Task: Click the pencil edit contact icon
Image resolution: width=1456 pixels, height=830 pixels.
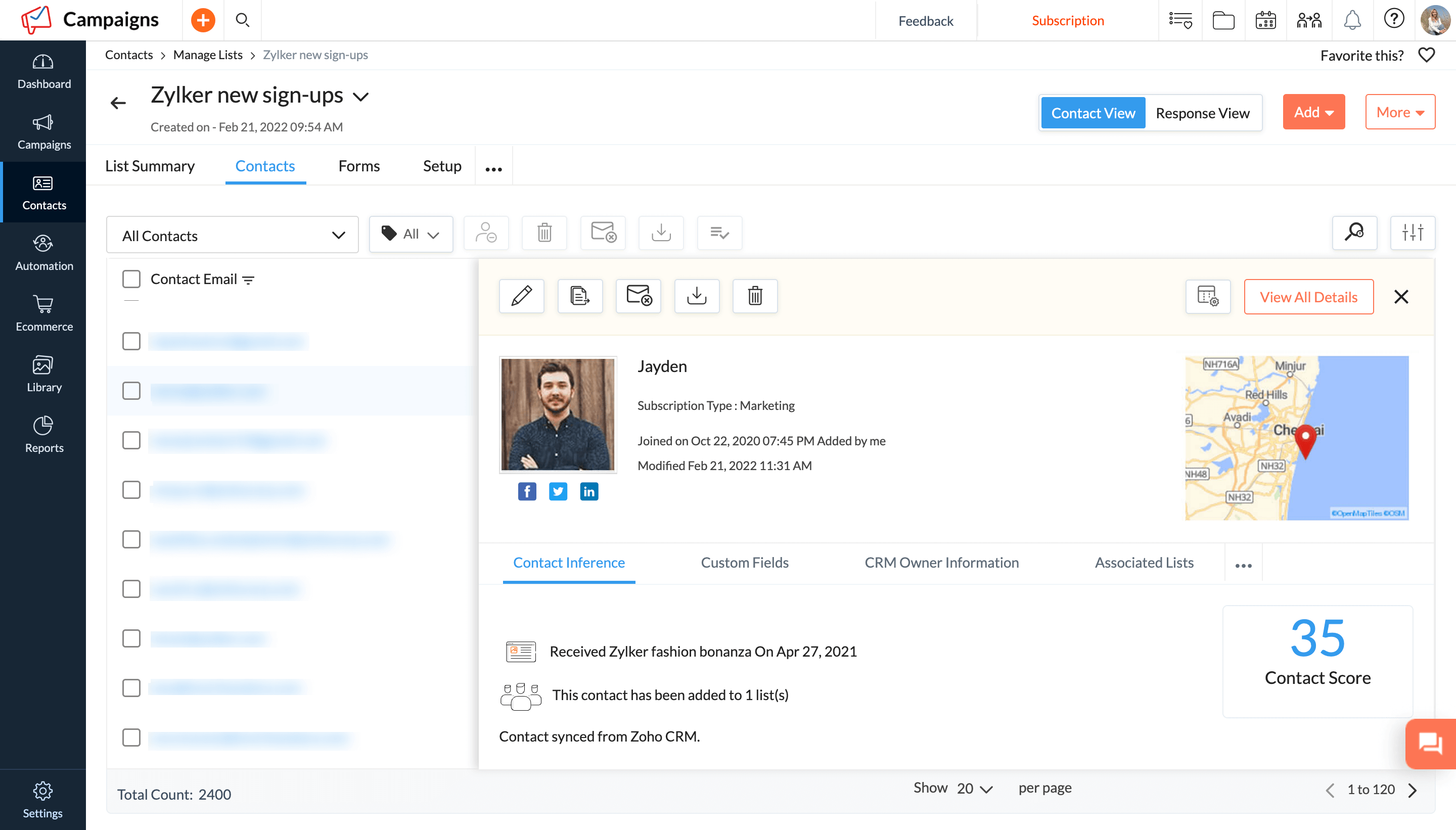Action: (521, 296)
